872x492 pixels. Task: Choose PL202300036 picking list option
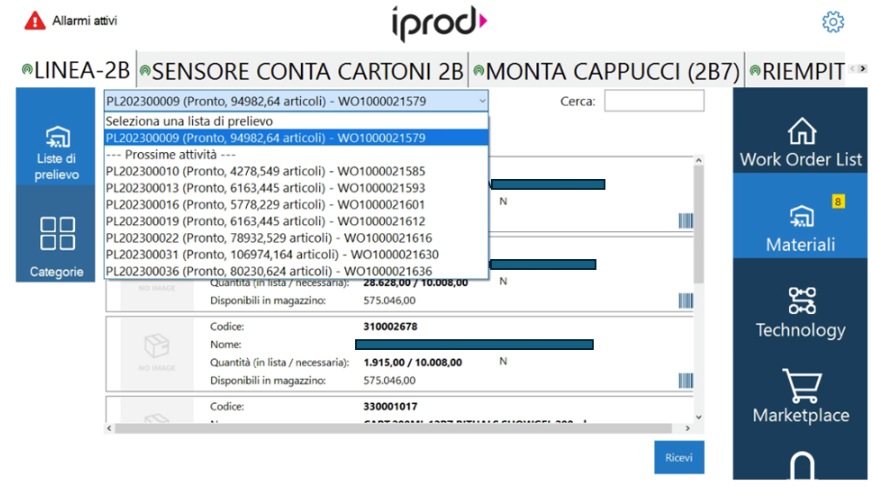click(268, 271)
